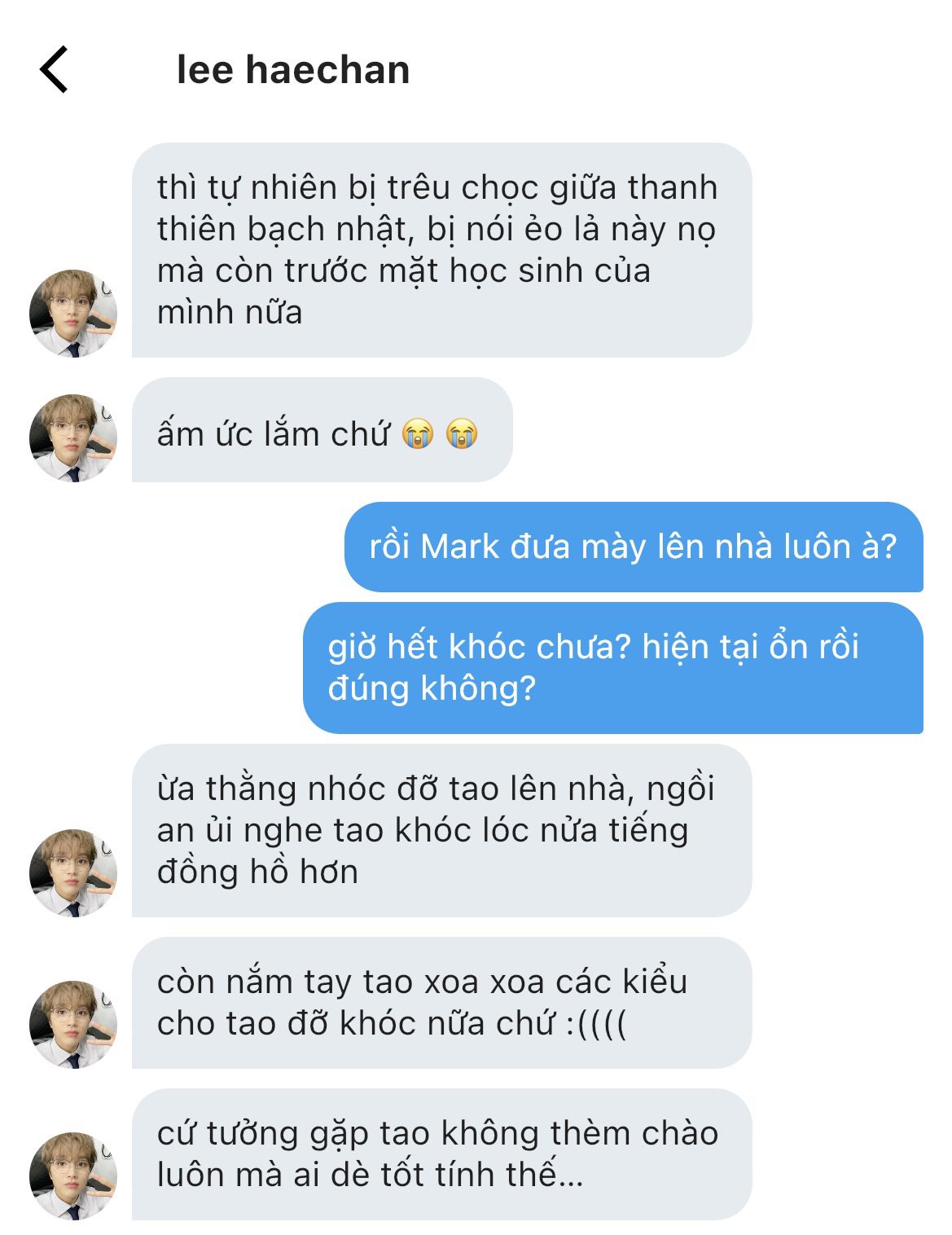The width and height of the screenshot is (952, 1235).
Task: Tap the word 'Mark' in blue message
Action: pyautogui.click(x=459, y=547)
